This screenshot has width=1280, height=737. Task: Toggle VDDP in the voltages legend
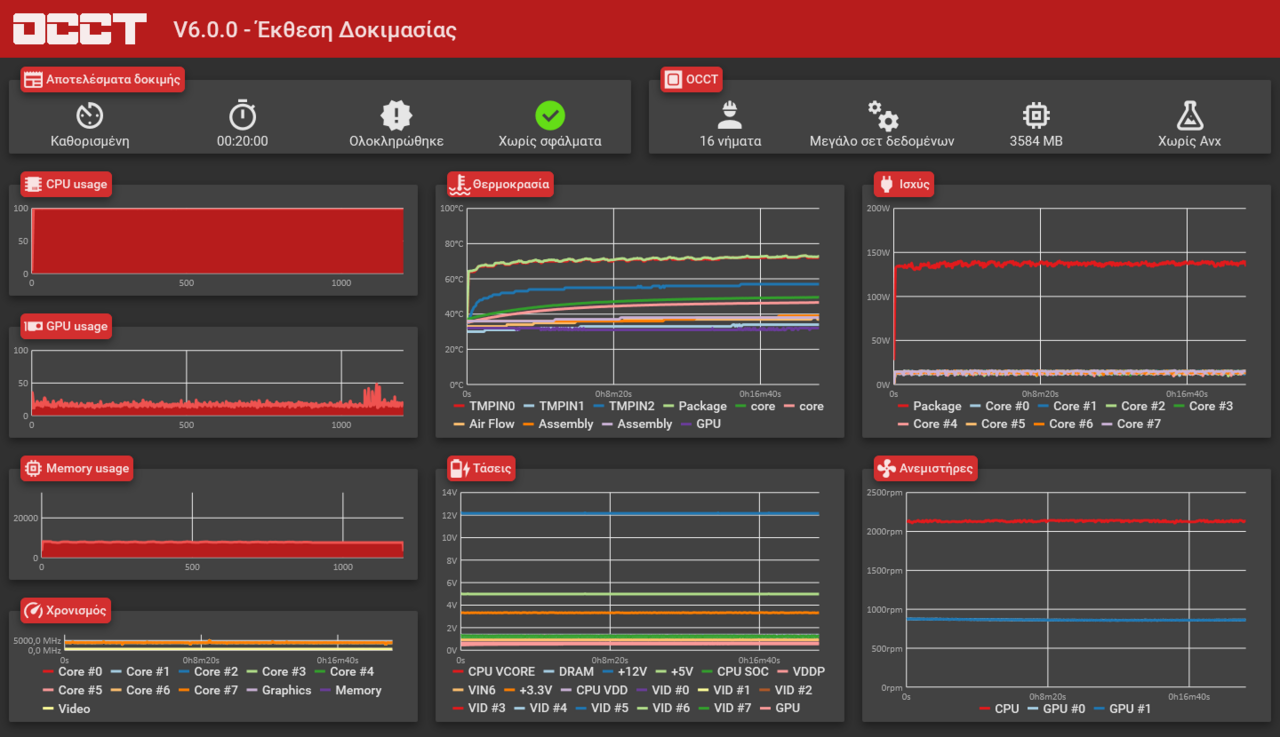(801, 672)
